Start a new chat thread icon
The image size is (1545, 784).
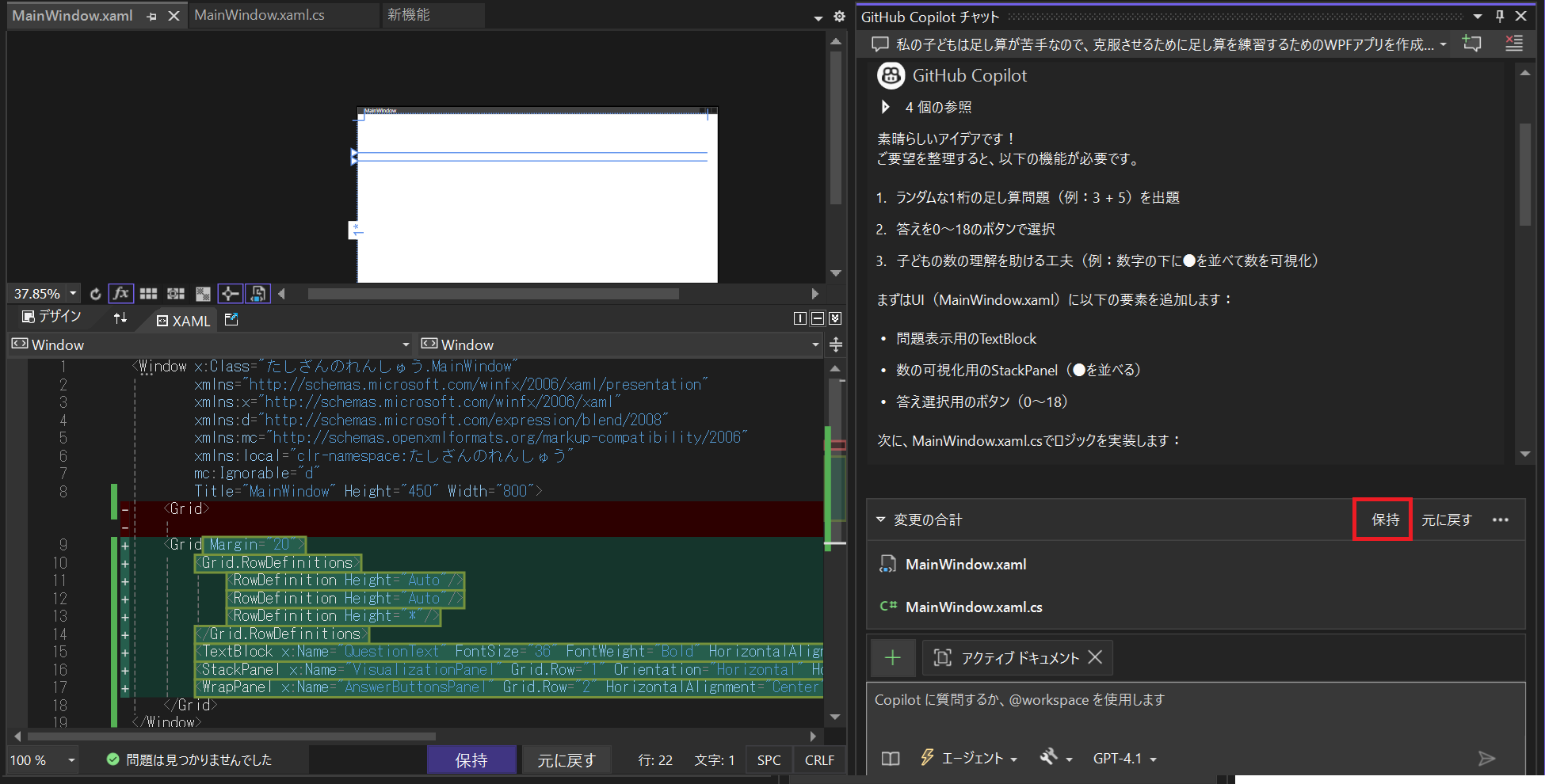(x=1472, y=44)
